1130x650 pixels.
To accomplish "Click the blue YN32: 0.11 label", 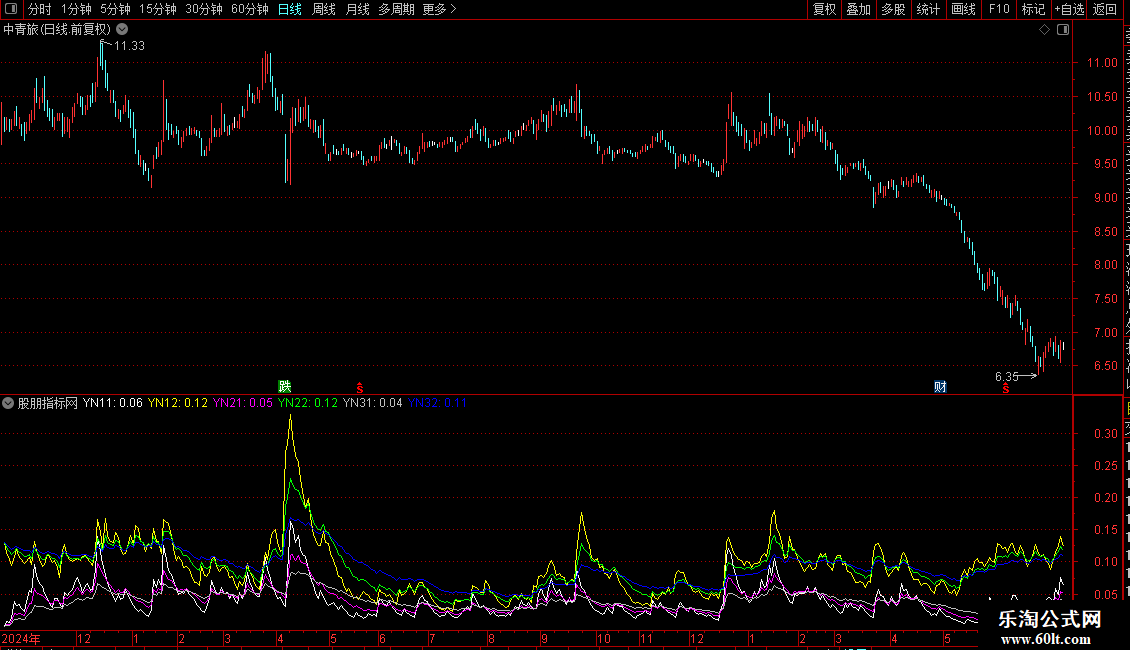I will tap(437, 403).
